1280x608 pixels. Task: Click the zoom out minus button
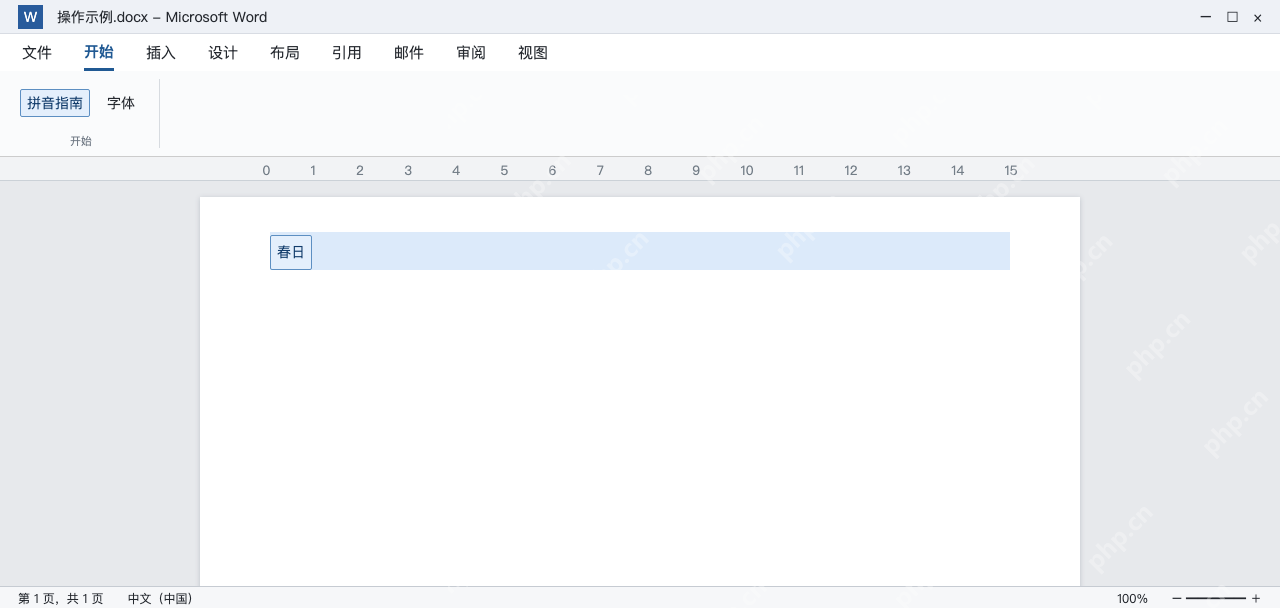(1177, 598)
